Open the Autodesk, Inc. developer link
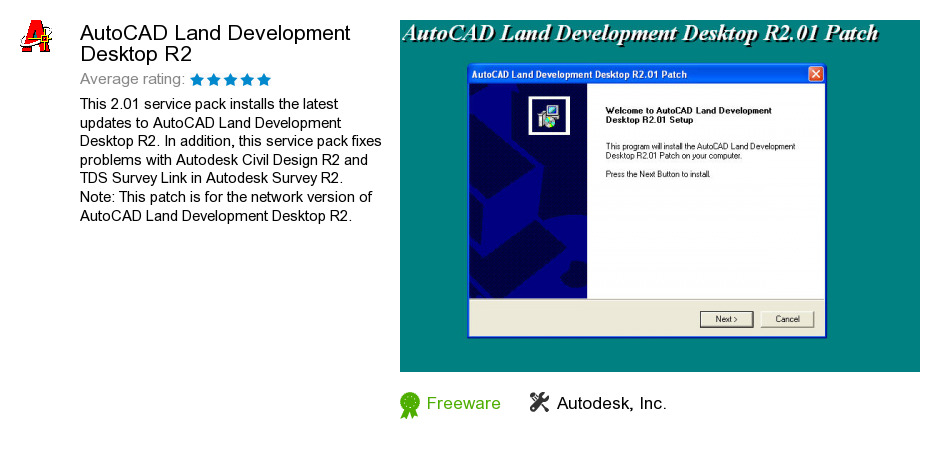This screenshot has height=449, width=940. pos(611,403)
